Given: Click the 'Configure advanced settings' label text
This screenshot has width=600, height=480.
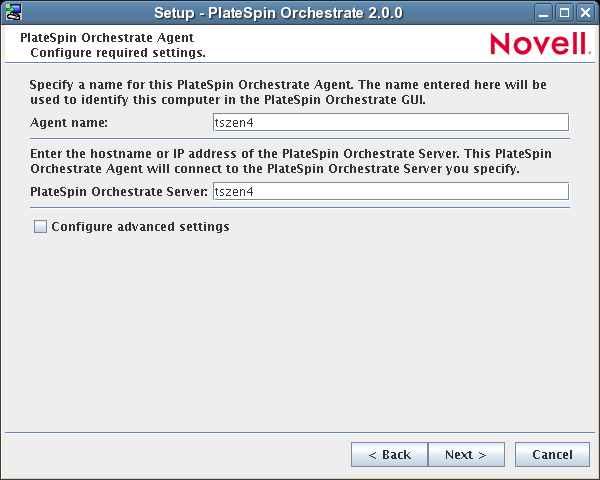Looking at the screenshot, I should [x=140, y=227].
